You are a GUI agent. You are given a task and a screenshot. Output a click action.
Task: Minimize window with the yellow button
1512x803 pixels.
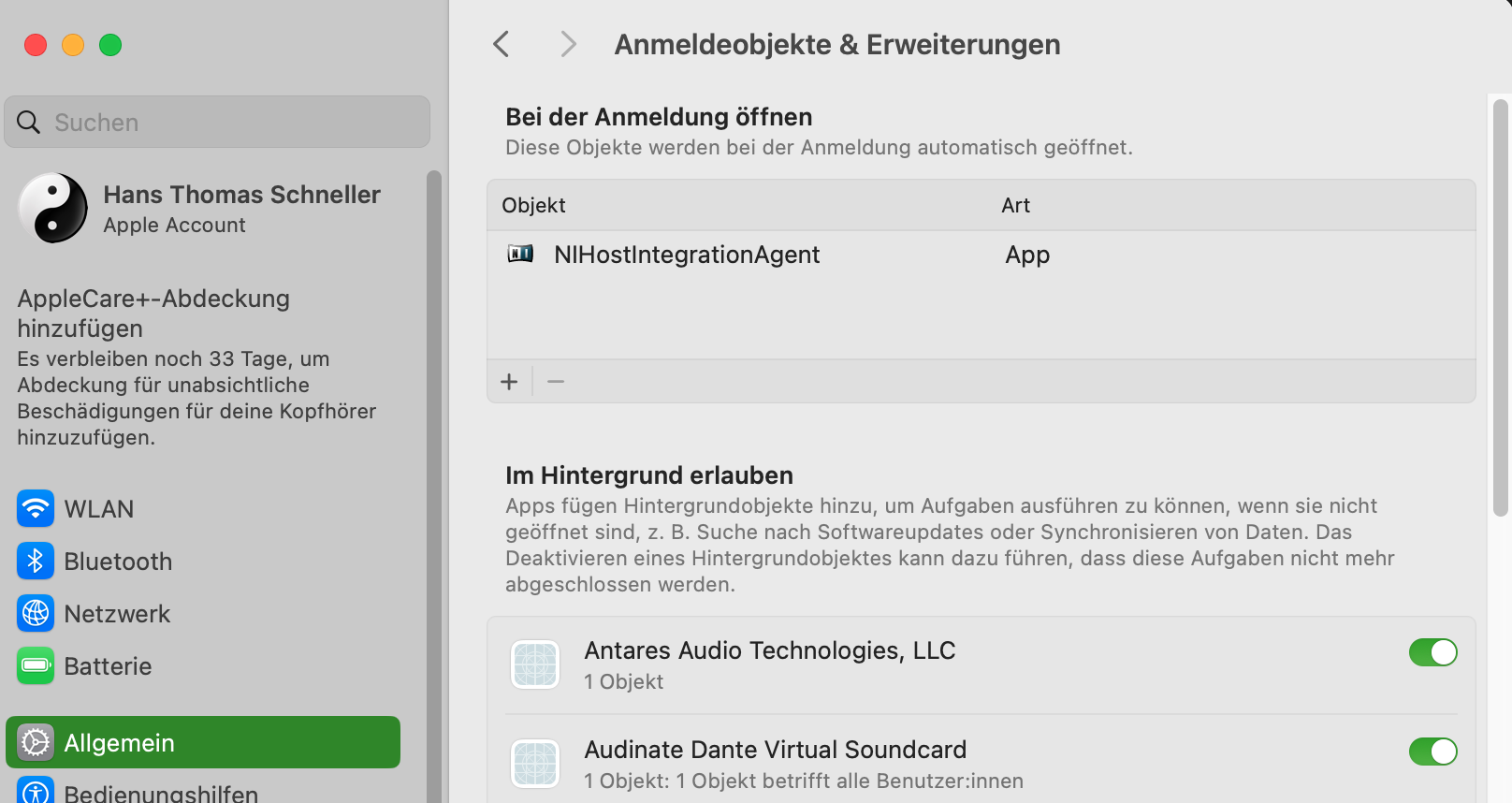(x=73, y=45)
